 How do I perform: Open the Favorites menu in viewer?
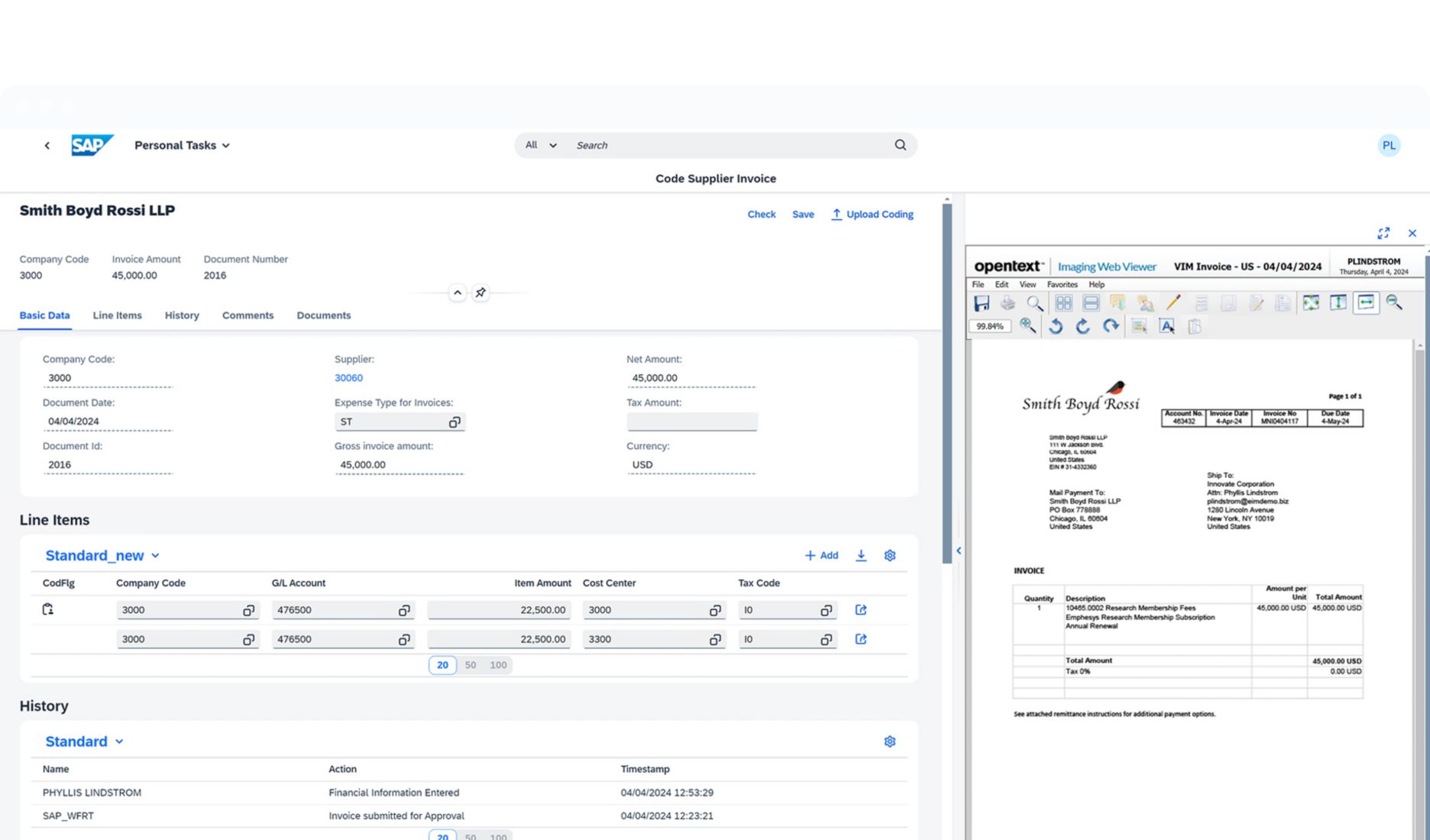pyautogui.click(x=1062, y=284)
